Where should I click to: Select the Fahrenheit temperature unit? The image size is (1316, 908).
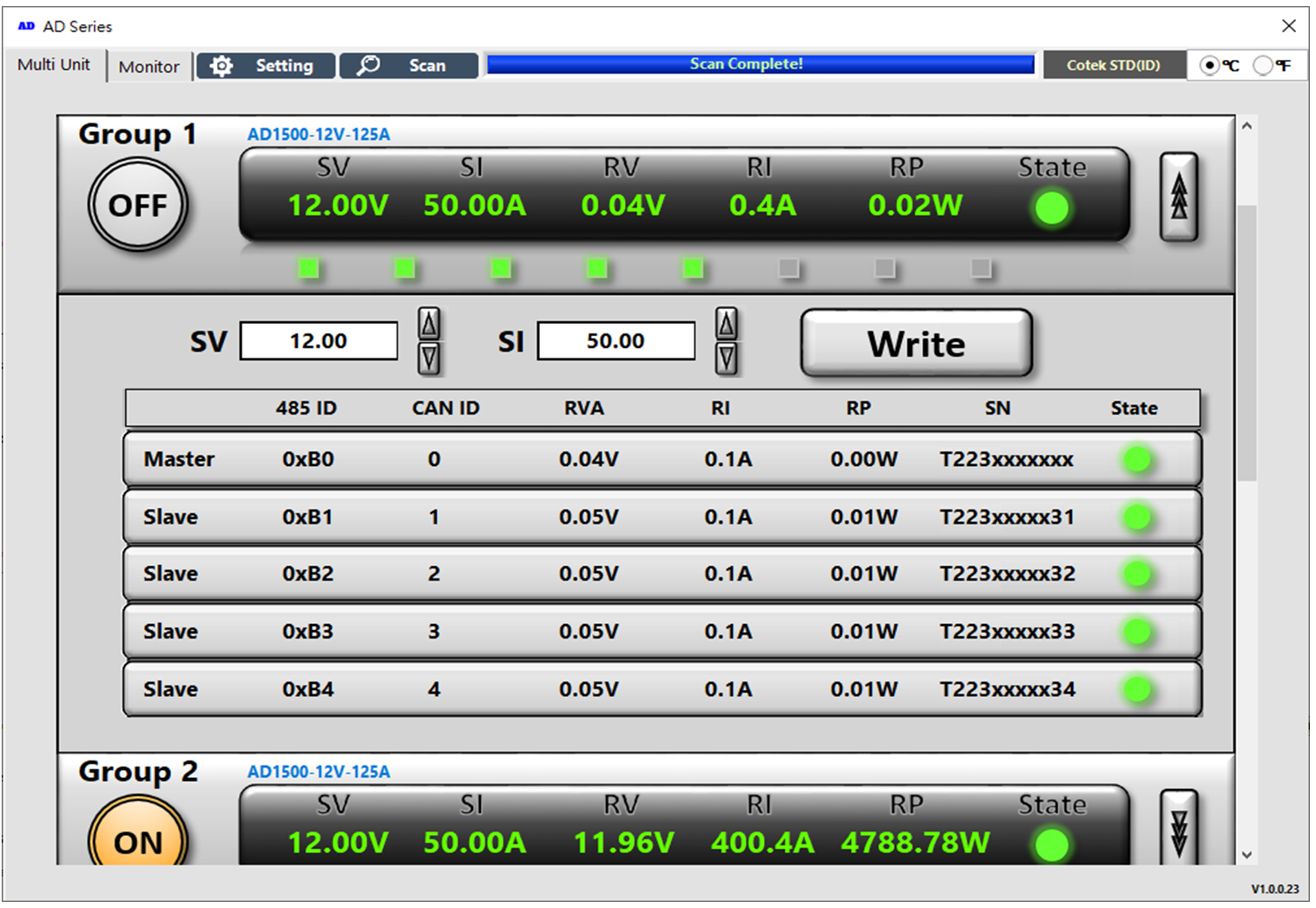tap(1263, 66)
